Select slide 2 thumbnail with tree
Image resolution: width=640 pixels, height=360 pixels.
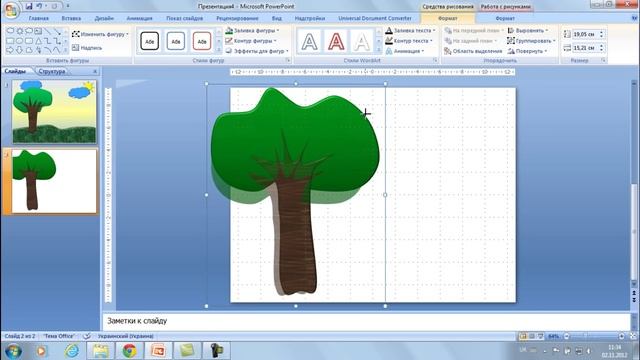tap(54, 181)
